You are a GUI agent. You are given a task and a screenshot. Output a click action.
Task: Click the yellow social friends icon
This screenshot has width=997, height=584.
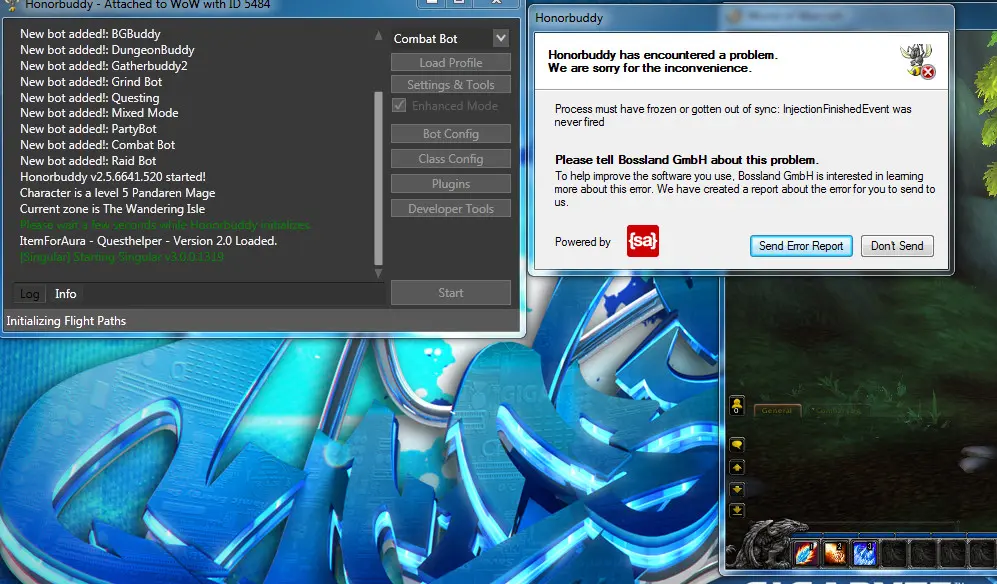click(737, 403)
